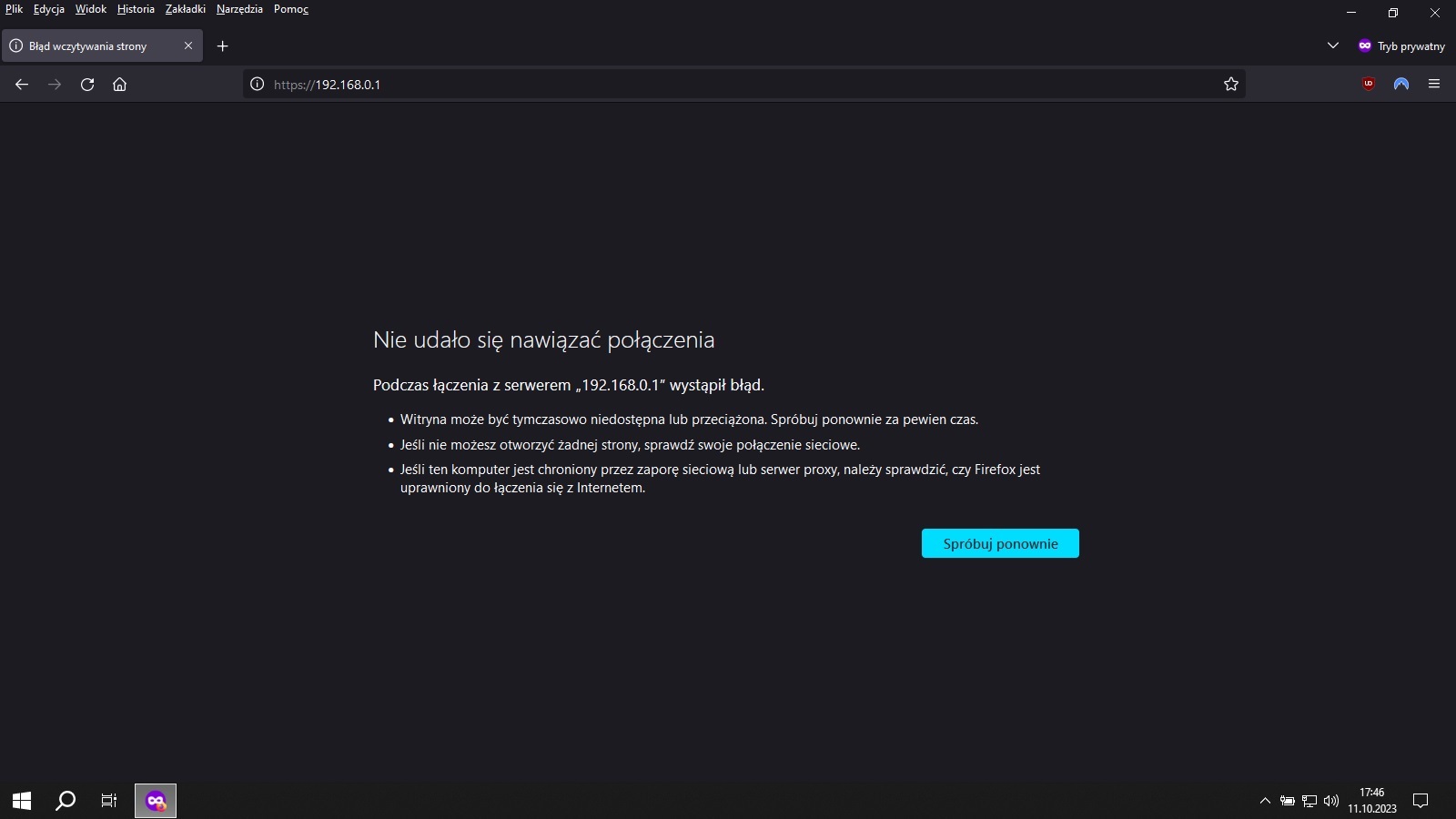1456x819 pixels.
Task: Click the blue extension icon beside uBlock
Action: pos(1401,84)
